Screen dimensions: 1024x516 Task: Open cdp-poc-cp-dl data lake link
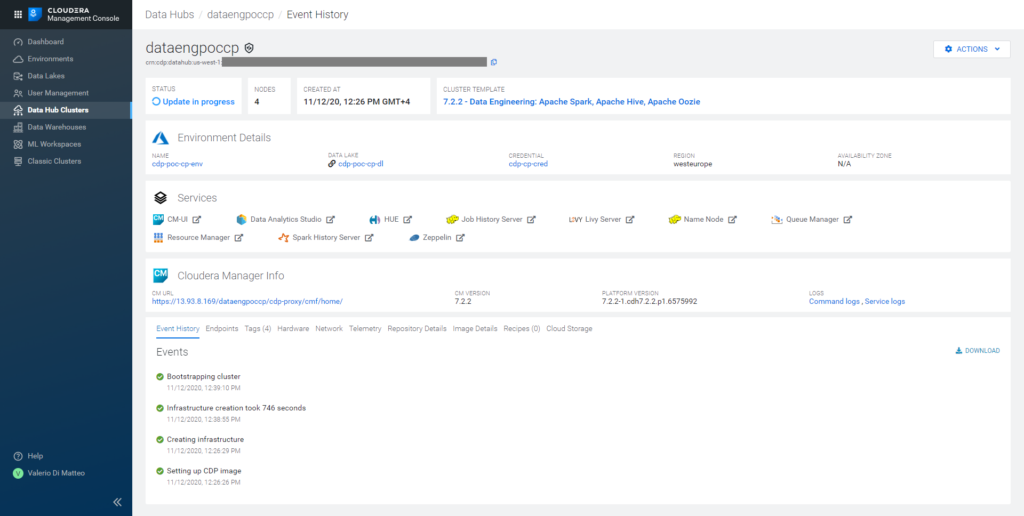360,164
